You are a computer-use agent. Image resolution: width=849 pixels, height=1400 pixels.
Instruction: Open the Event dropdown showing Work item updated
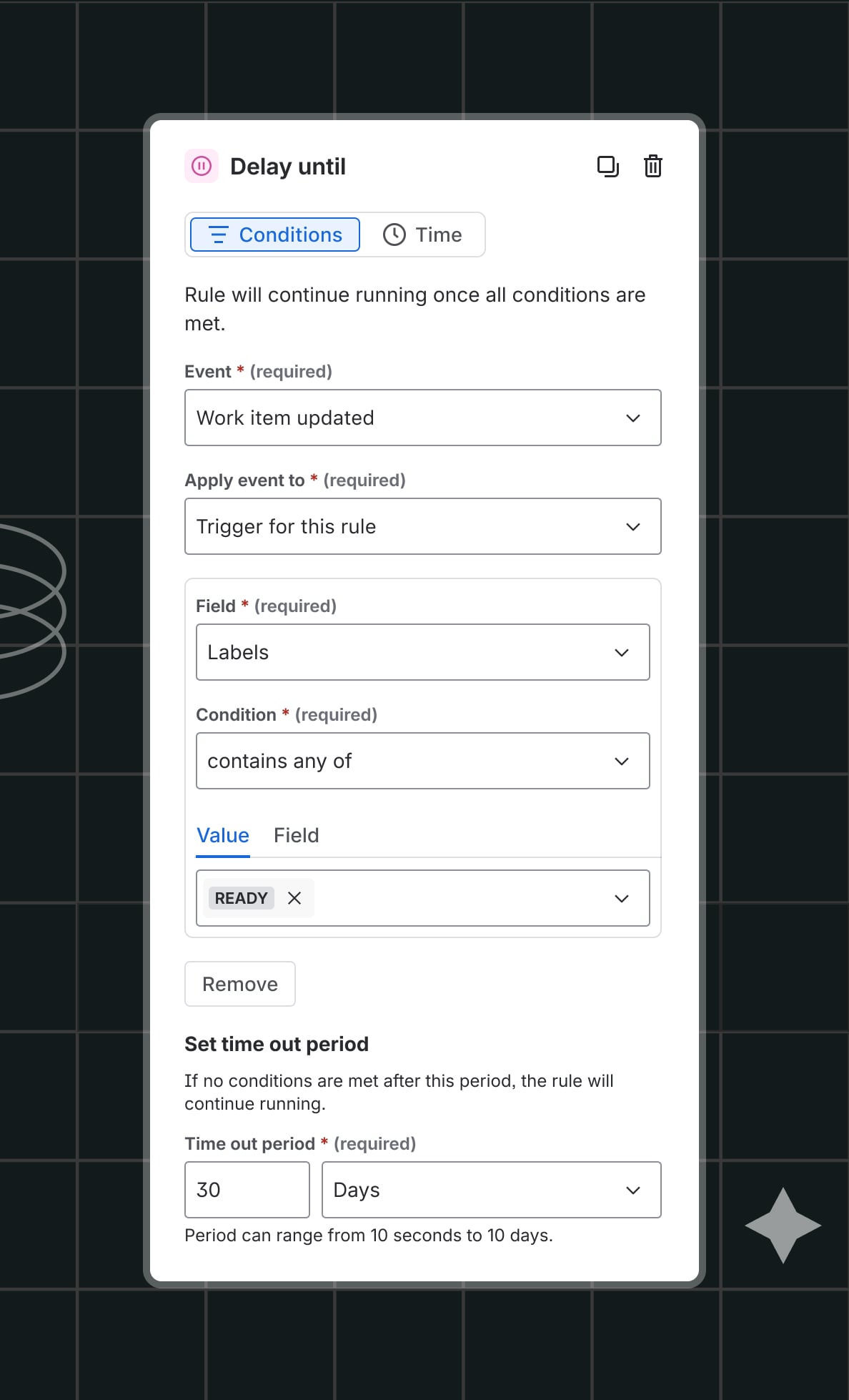click(423, 418)
